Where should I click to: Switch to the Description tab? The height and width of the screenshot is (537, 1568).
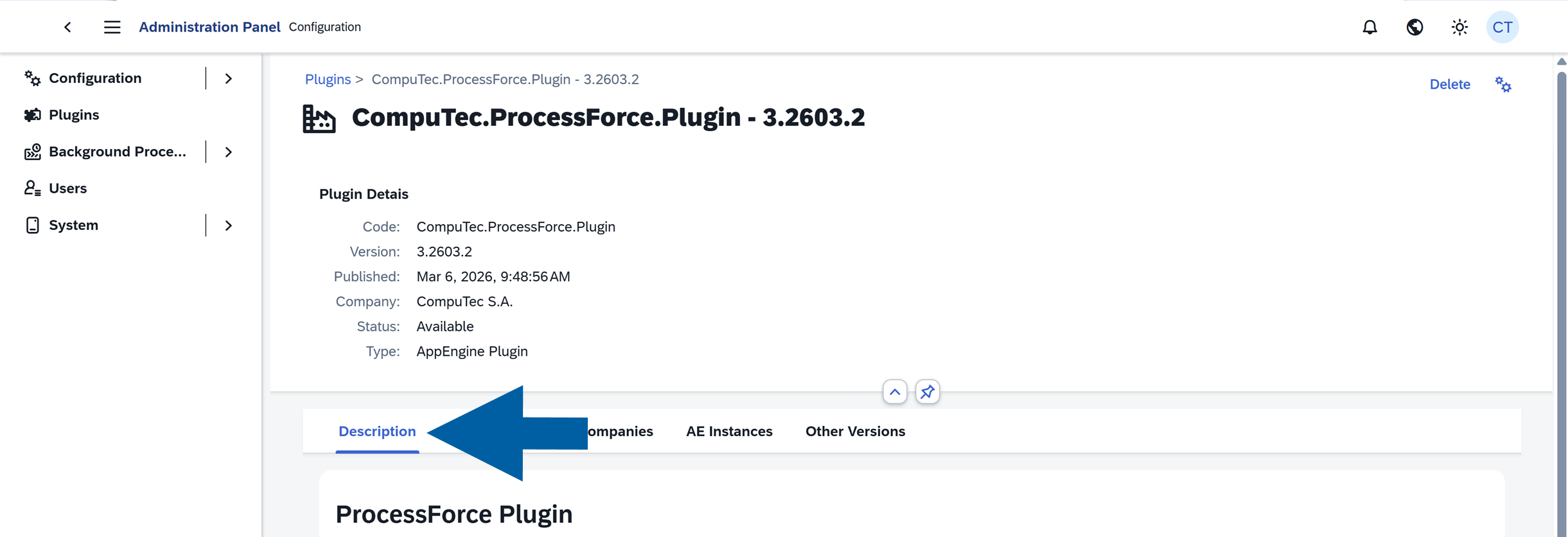377,431
